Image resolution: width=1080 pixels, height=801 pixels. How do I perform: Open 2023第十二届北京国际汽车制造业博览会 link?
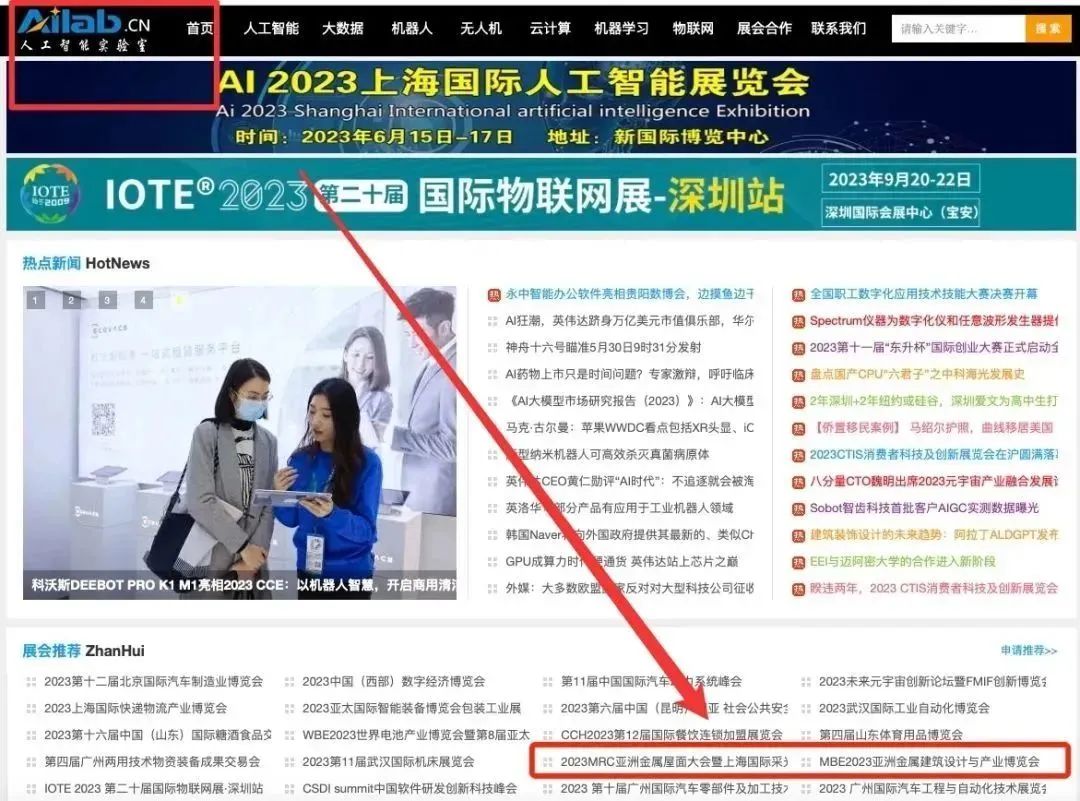pyautogui.click(x=154, y=681)
